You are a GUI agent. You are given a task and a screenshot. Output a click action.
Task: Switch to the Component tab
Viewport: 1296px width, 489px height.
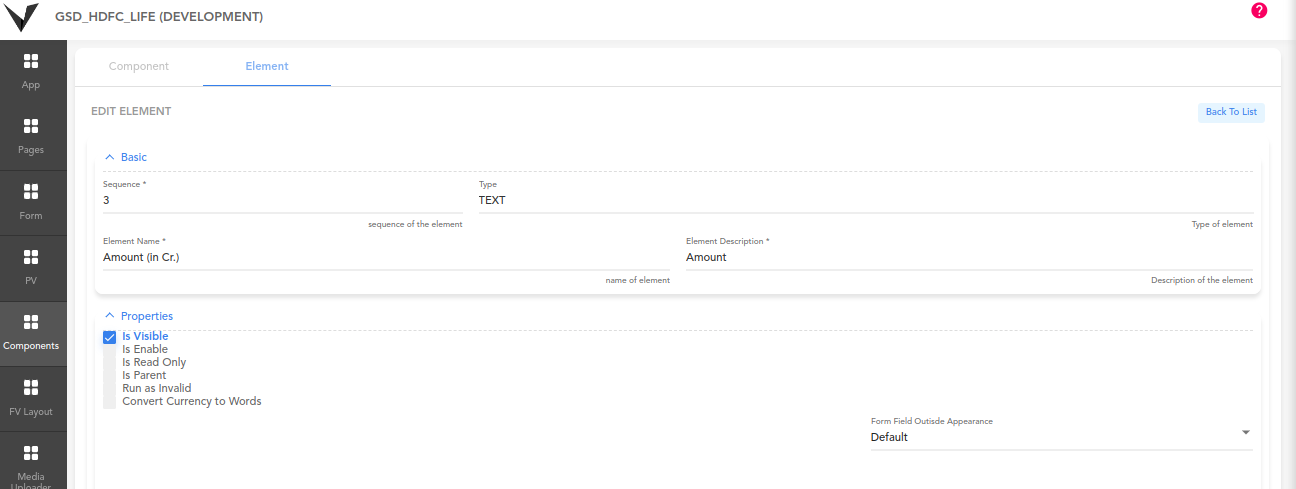[x=139, y=66]
